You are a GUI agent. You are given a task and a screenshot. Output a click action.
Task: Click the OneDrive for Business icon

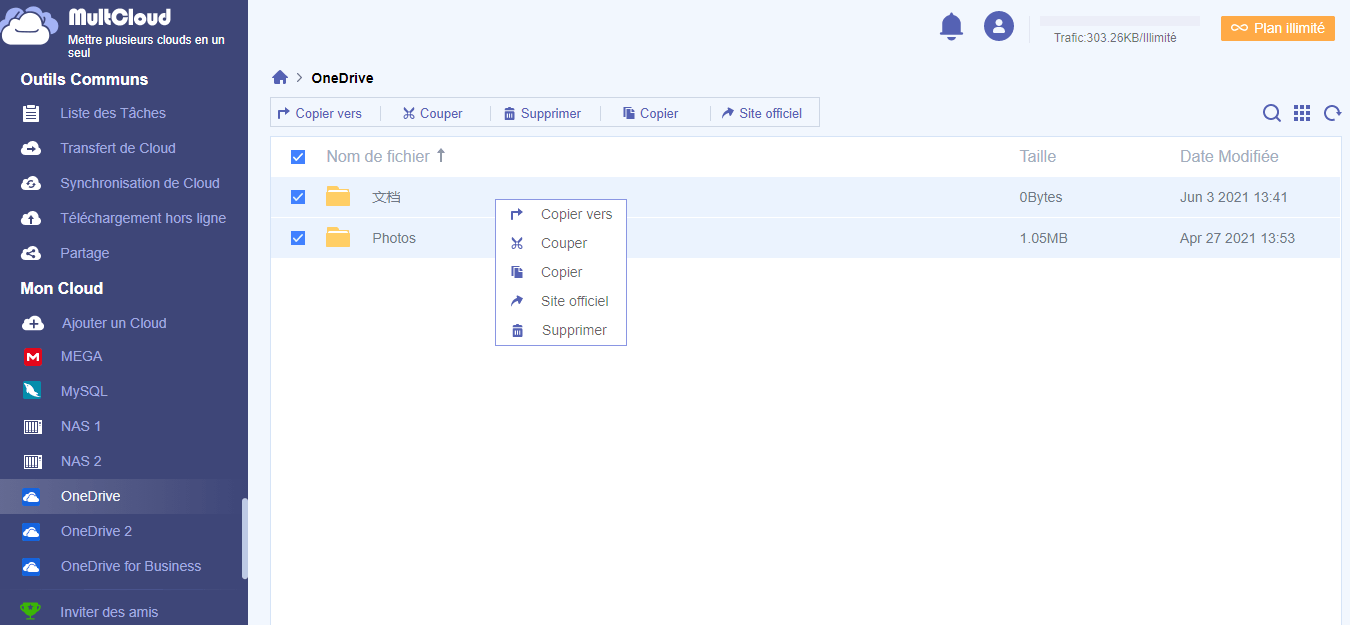(31, 566)
